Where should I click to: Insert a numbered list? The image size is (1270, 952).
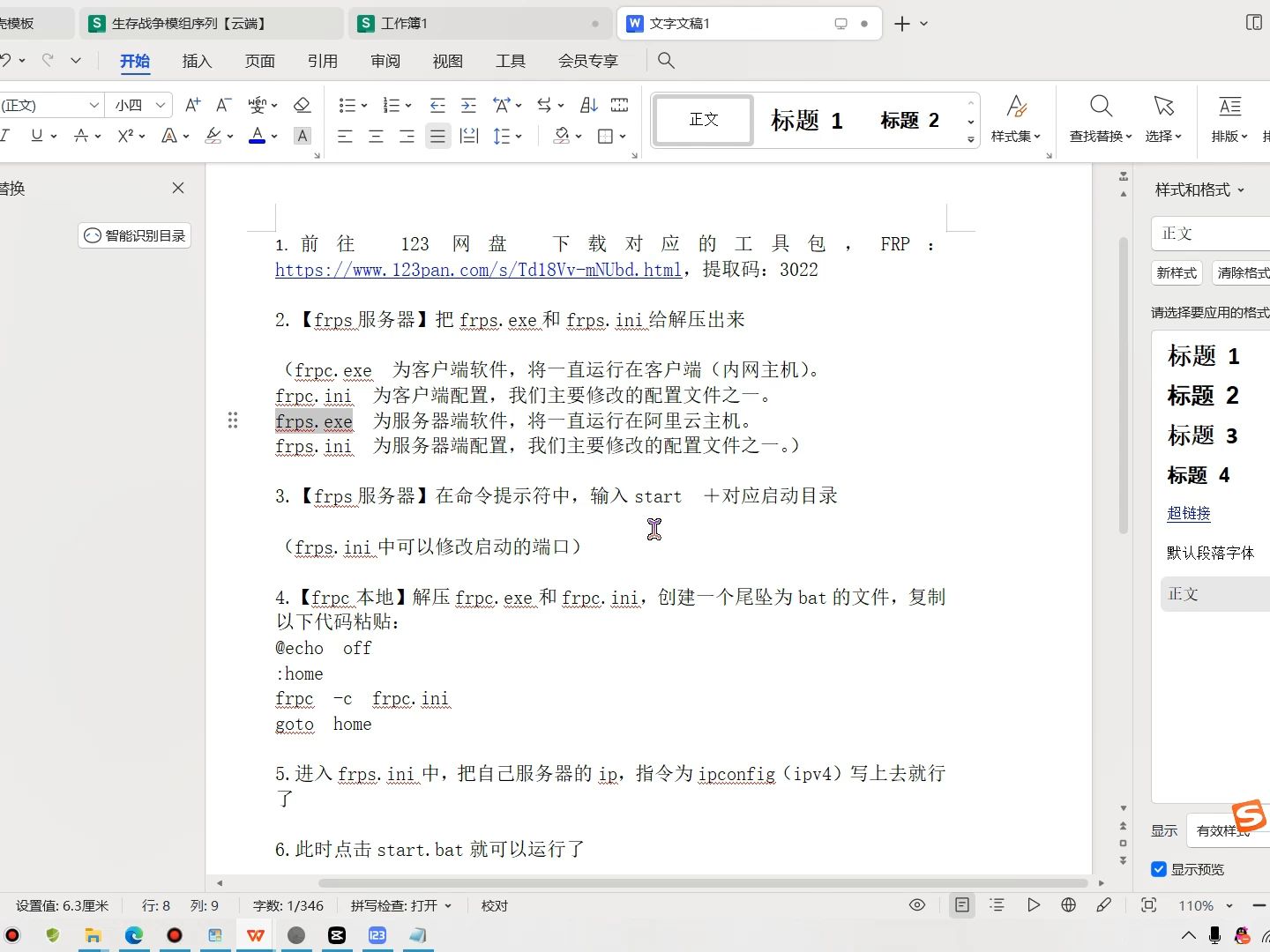point(392,105)
